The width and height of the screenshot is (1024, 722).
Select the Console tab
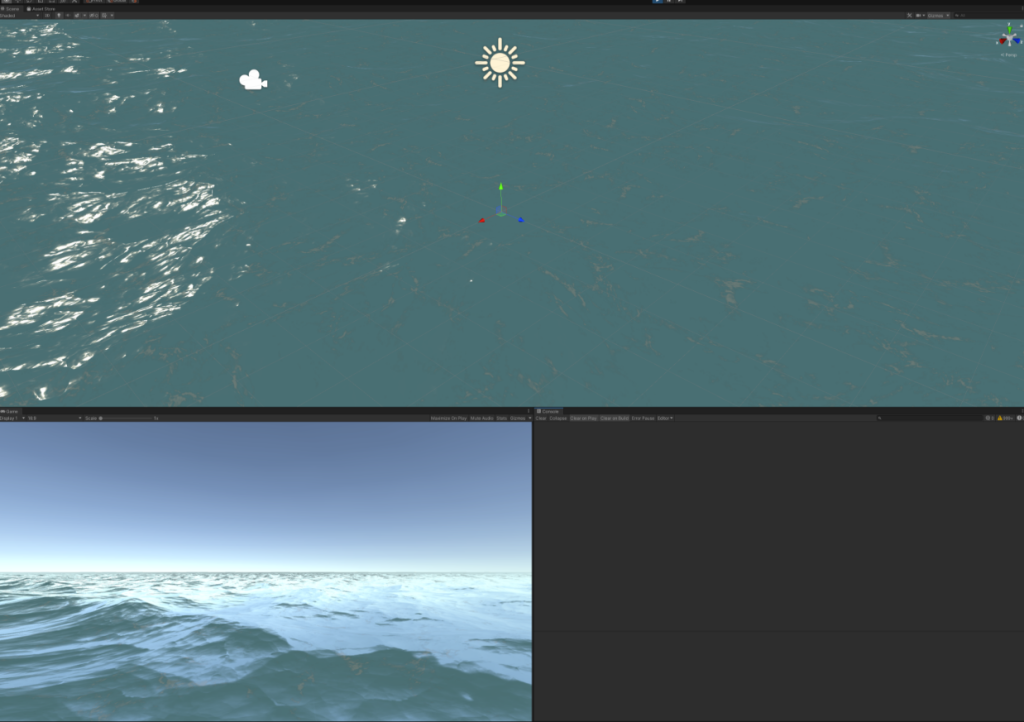click(x=550, y=411)
